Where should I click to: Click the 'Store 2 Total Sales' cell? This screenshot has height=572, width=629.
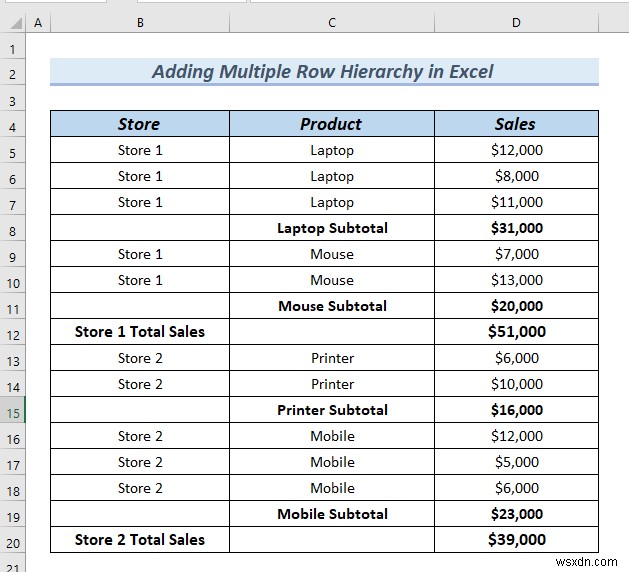click(140, 540)
